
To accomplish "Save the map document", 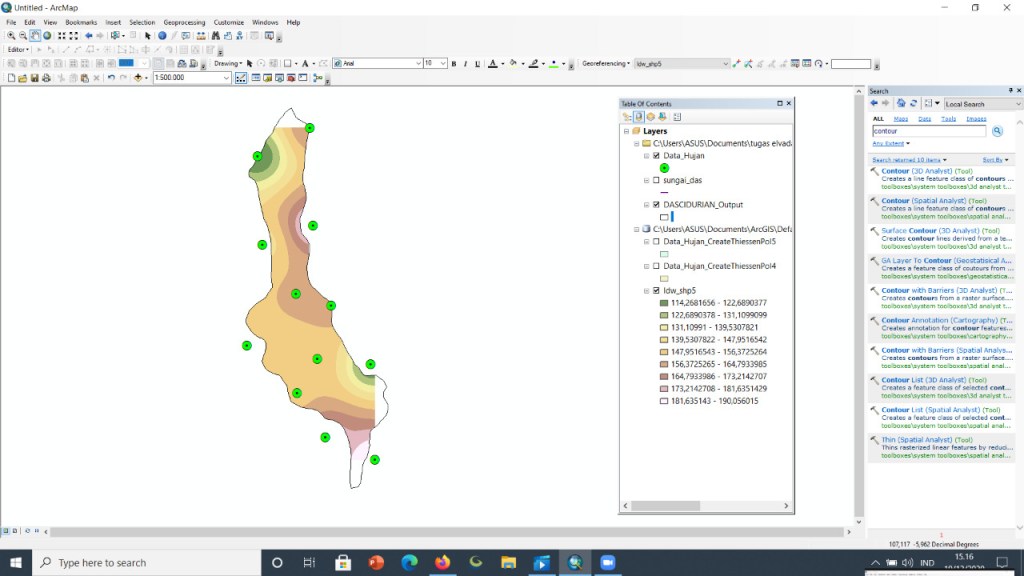I will point(35,78).
